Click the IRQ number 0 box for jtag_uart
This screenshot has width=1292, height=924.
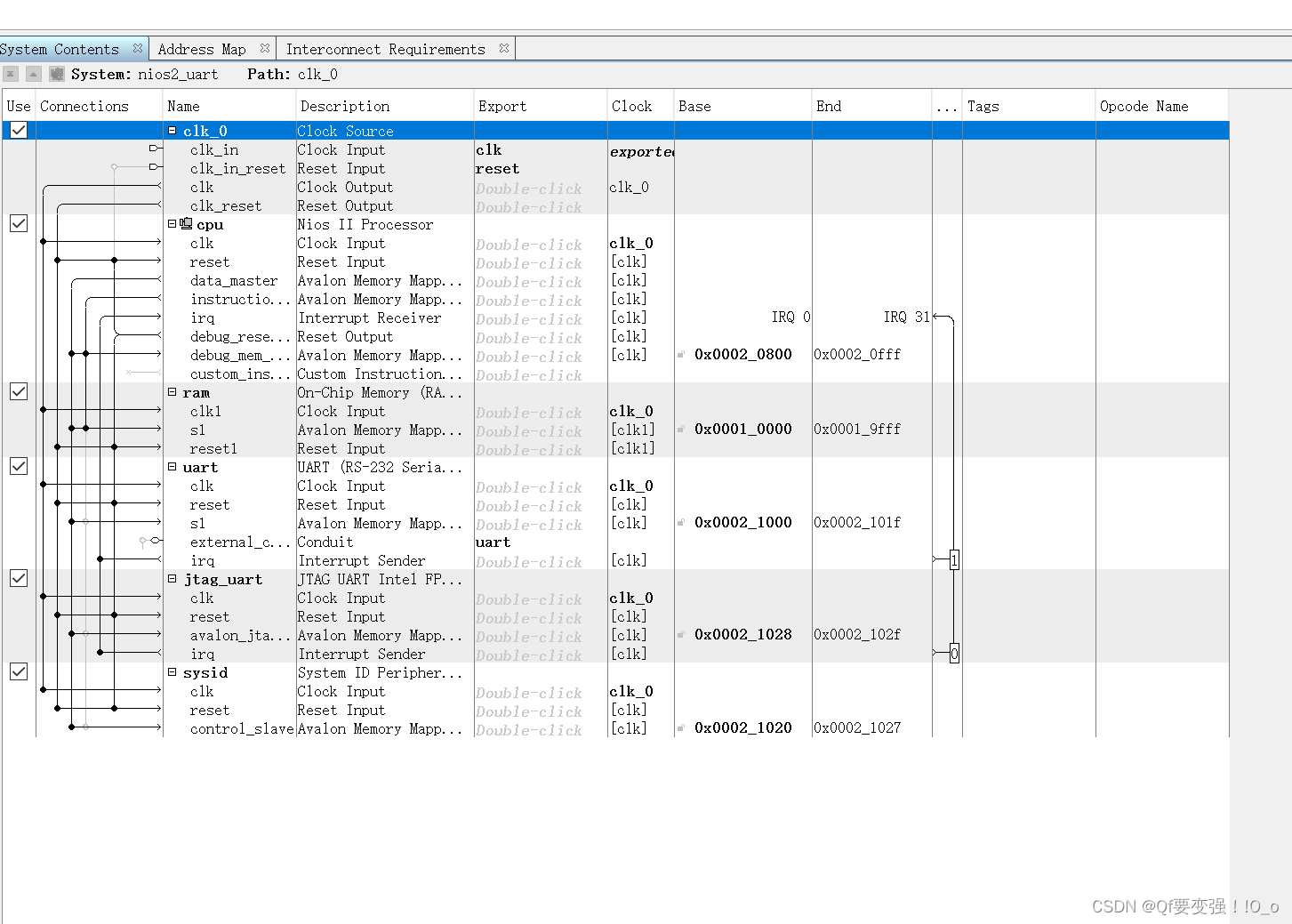(x=954, y=654)
